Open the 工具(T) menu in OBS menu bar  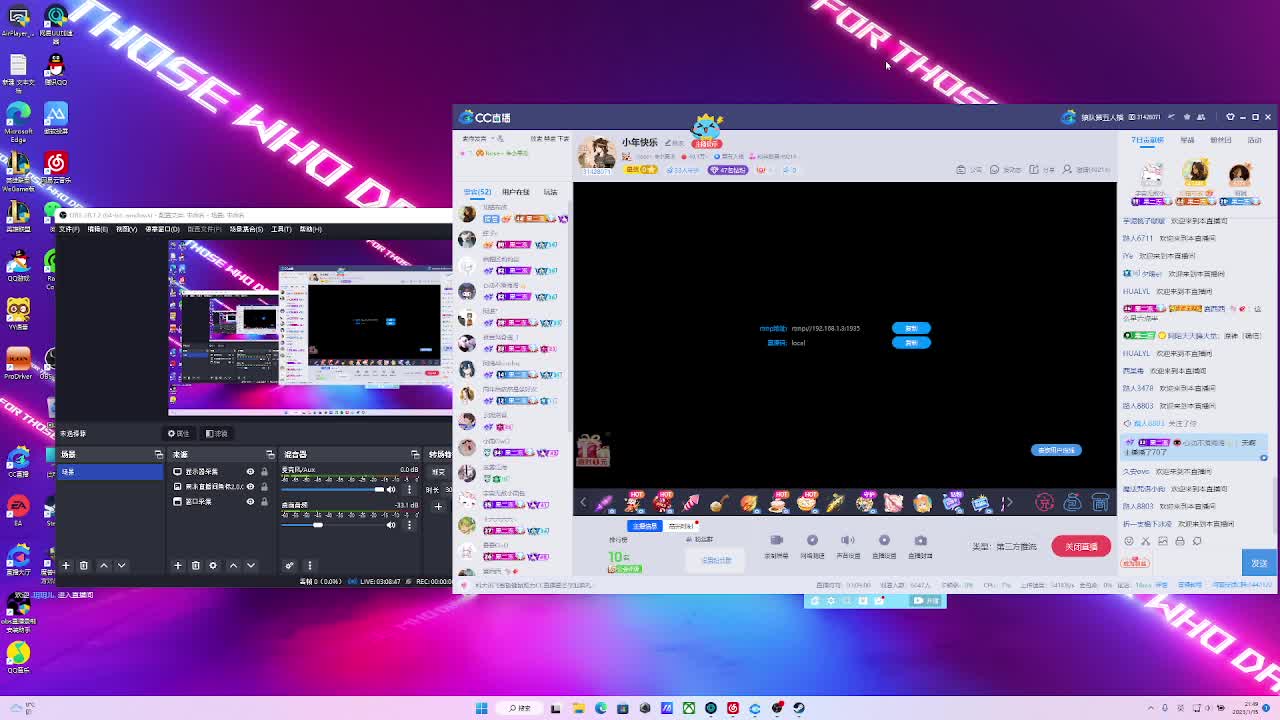coord(281,229)
